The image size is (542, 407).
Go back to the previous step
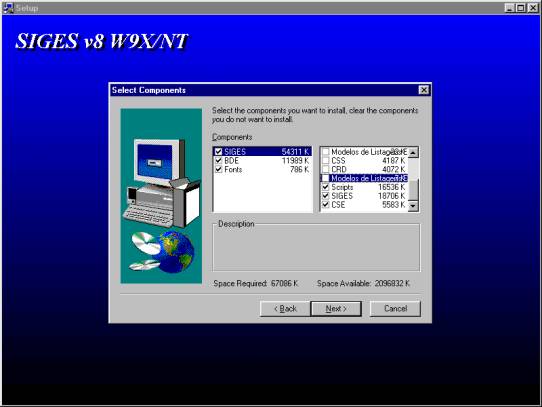286,308
